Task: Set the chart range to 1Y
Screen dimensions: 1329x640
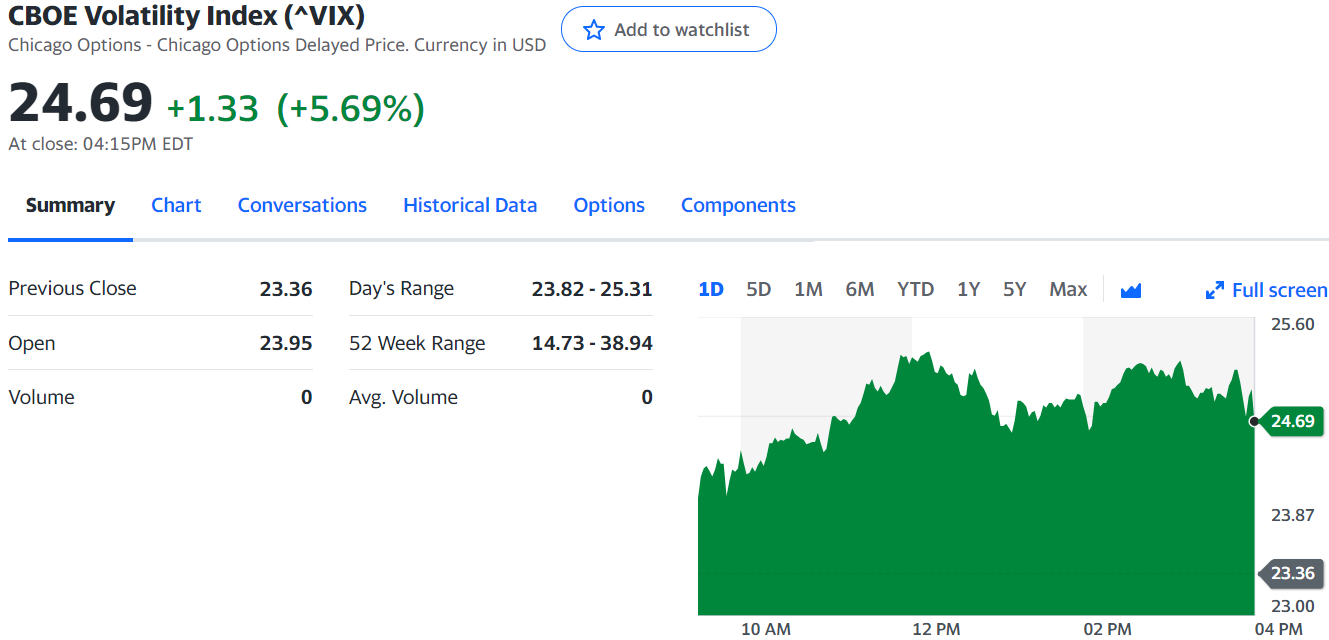Action: 968,290
